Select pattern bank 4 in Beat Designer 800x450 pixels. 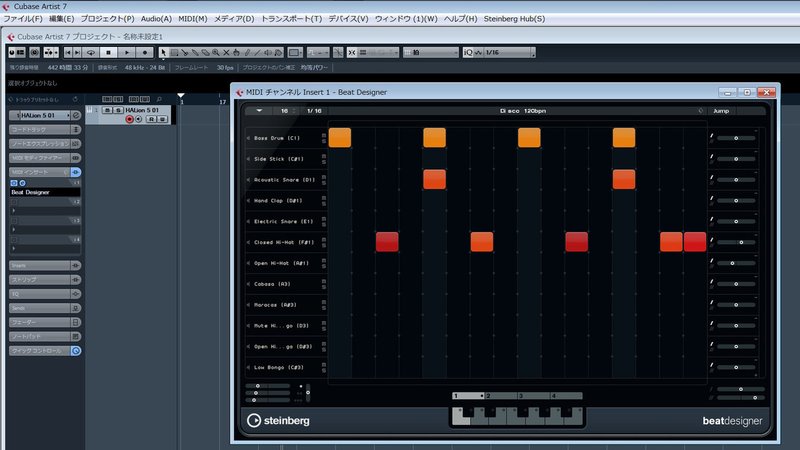tap(566, 396)
